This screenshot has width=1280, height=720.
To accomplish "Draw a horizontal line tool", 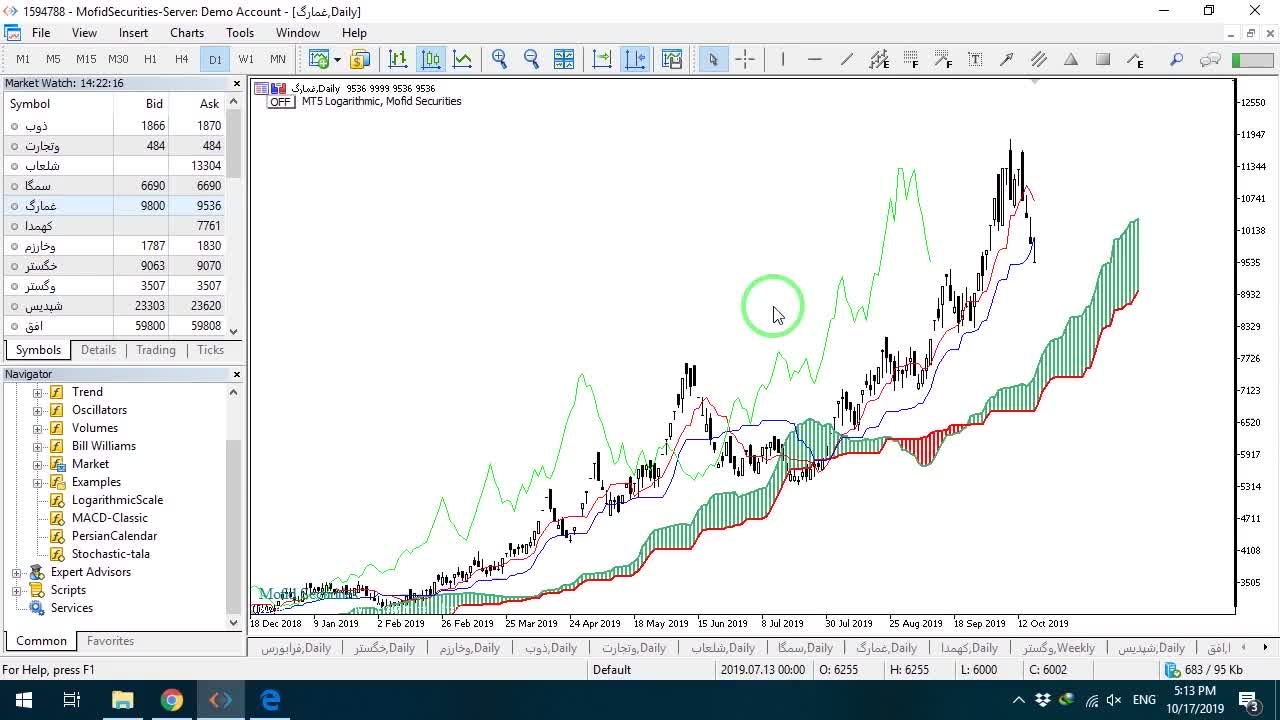I will (x=814, y=60).
